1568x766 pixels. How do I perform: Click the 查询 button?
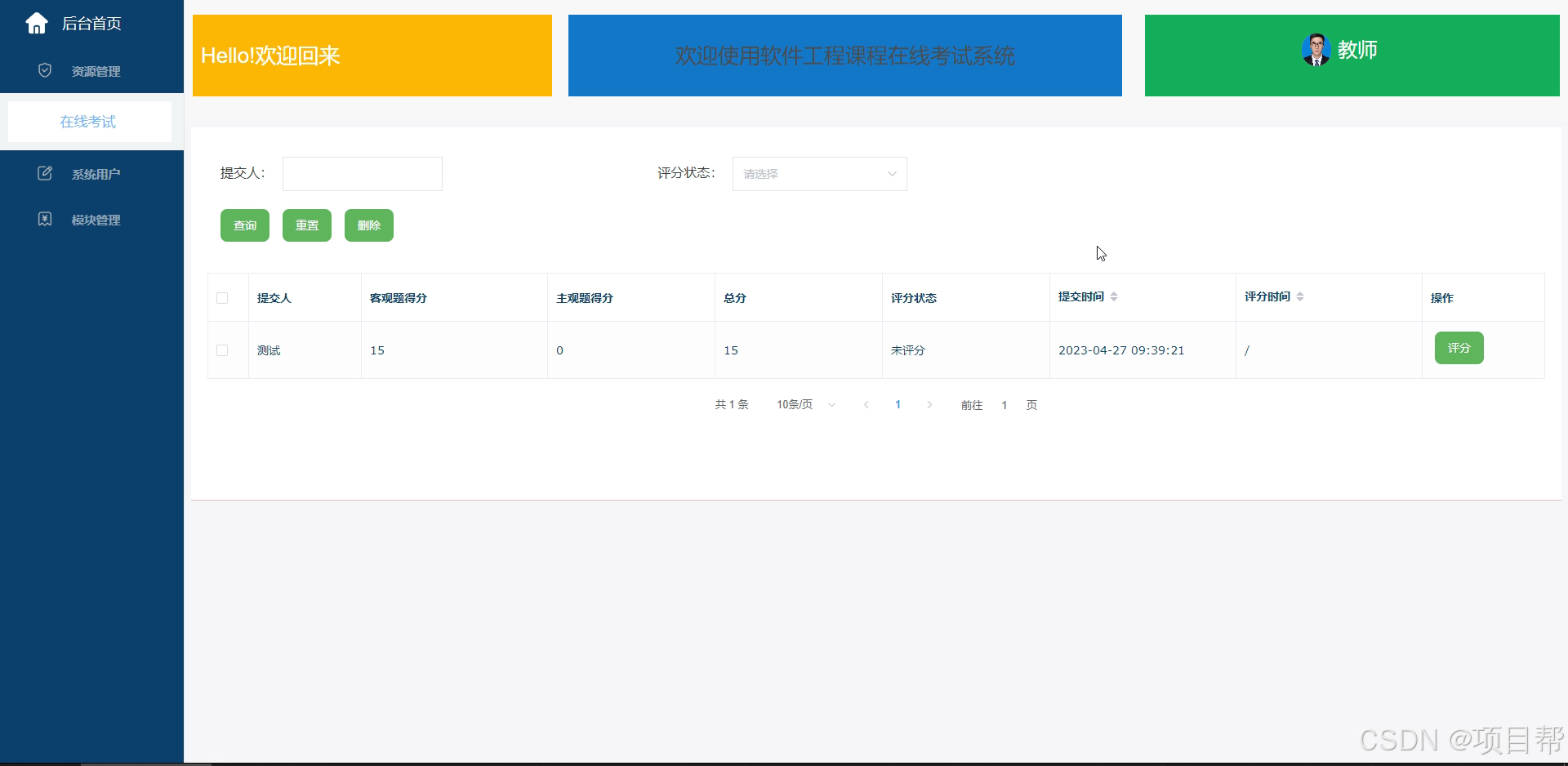[245, 225]
